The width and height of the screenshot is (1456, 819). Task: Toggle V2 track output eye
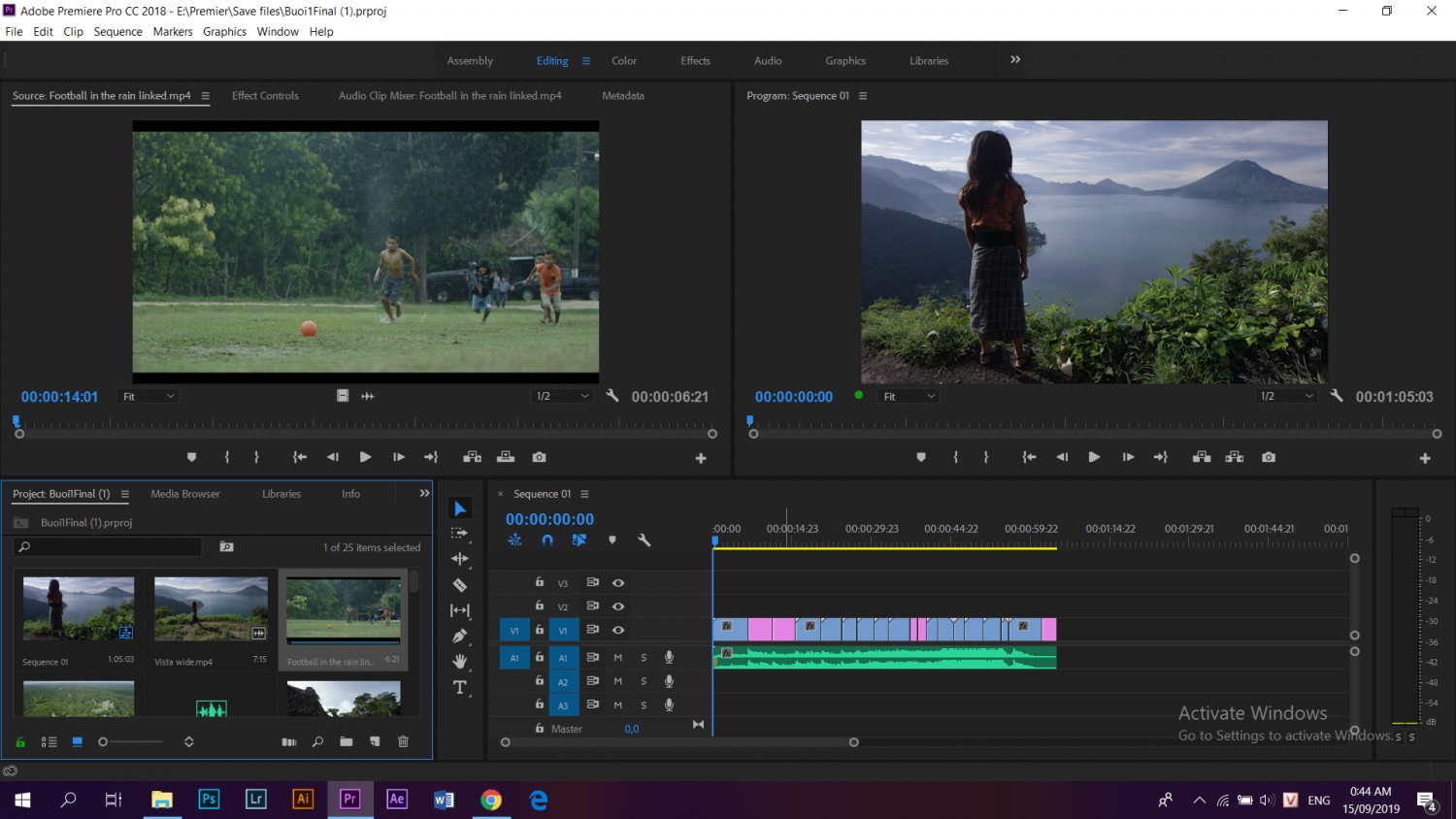(618, 606)
